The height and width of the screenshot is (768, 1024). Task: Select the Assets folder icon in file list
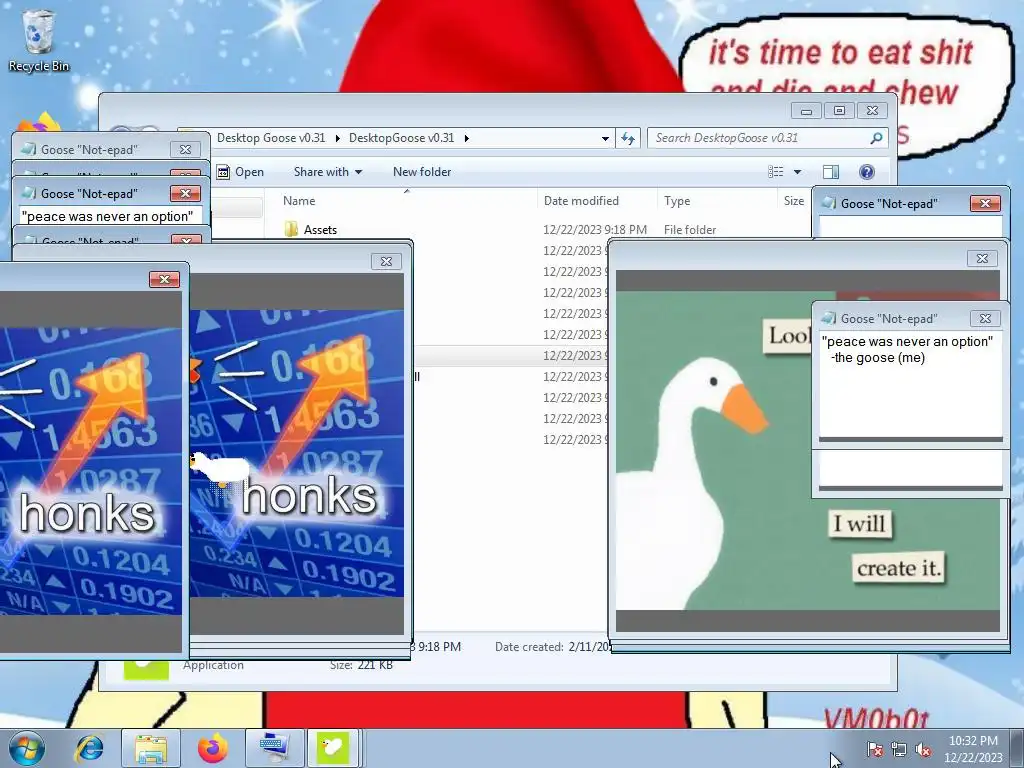[x=291, y=229]
